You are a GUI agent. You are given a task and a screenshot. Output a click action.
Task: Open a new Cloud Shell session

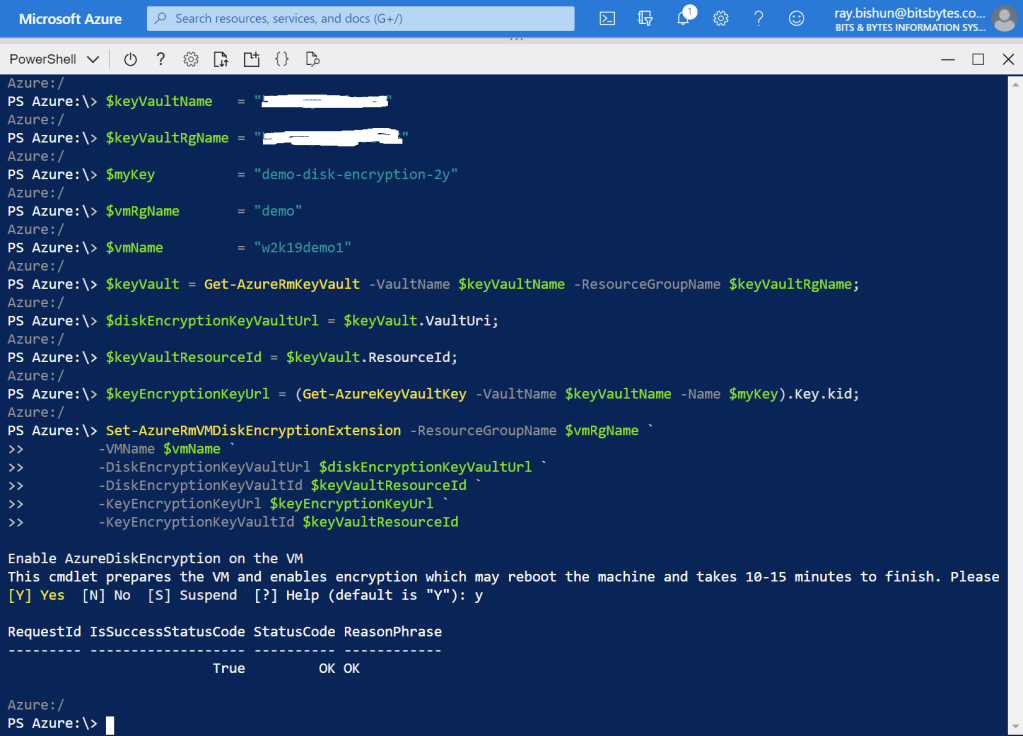(x=251, y=59)
